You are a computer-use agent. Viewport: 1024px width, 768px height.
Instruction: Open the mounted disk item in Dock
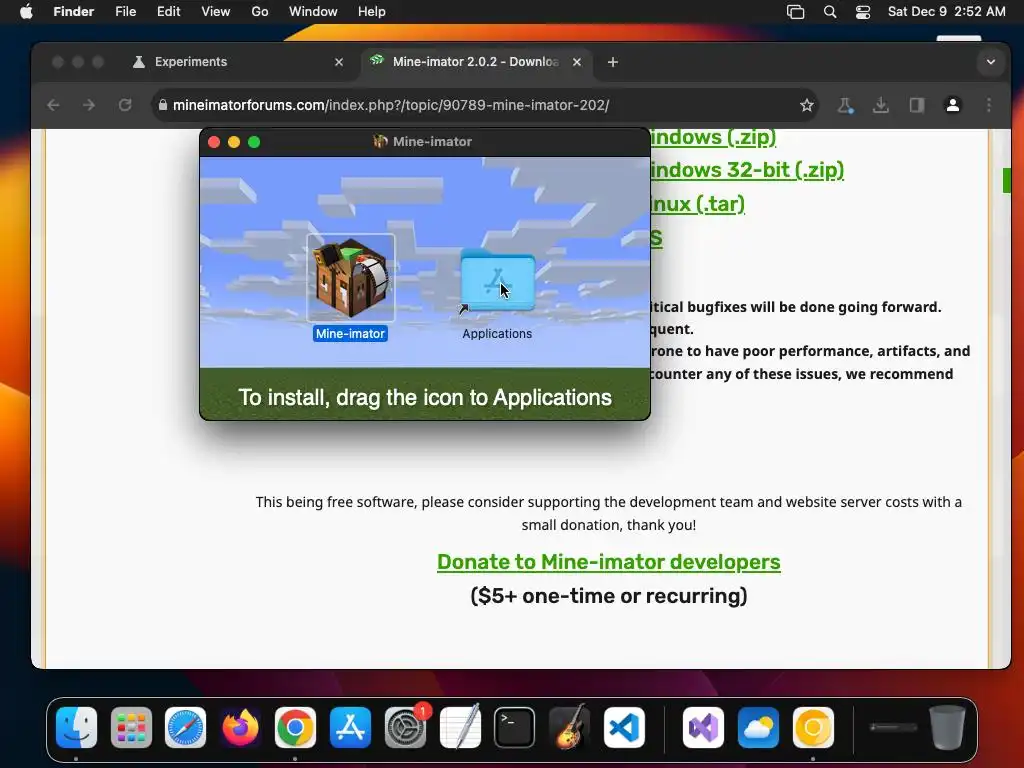click(893, 727)
